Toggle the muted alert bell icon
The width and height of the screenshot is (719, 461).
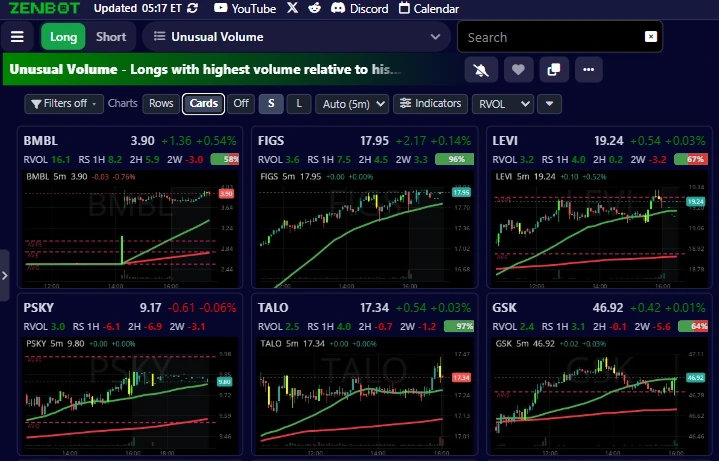click(x=481, y=70)
